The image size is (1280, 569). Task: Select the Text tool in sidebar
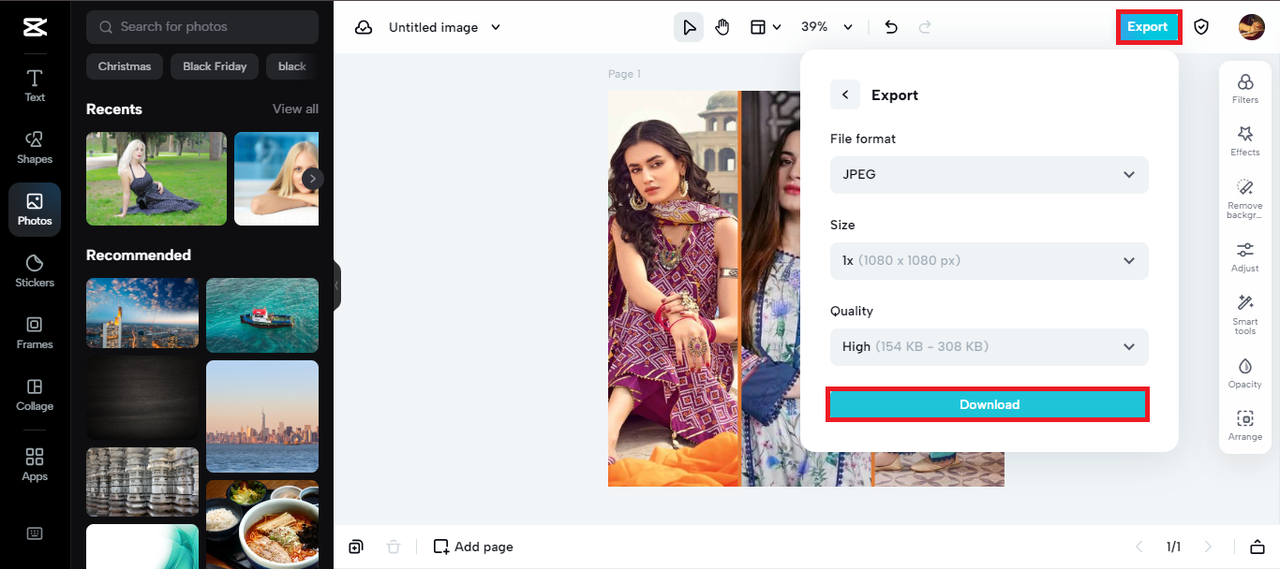(x=35, y=85)
